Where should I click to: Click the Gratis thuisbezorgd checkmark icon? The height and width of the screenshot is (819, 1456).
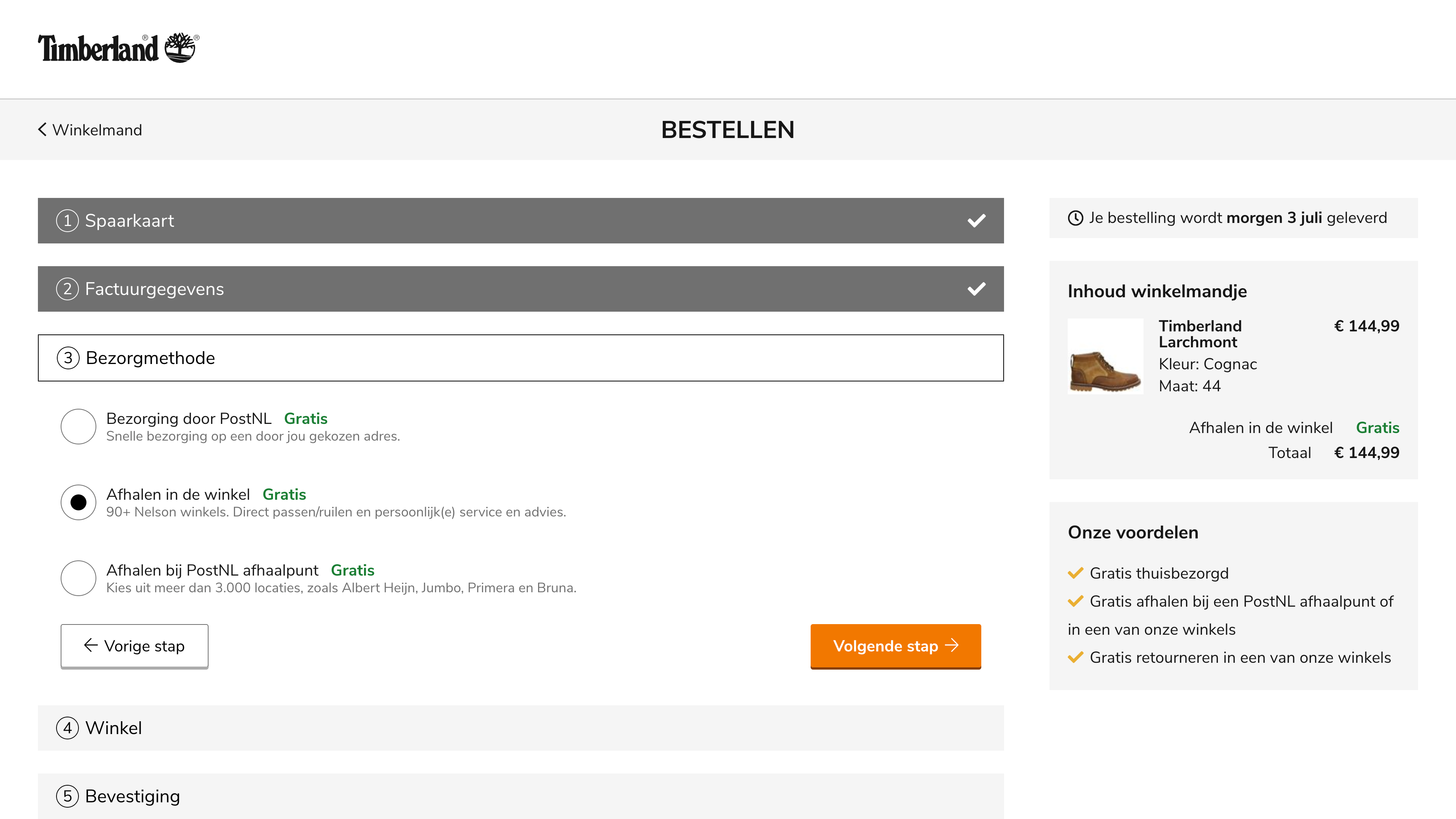[1075, 573]
